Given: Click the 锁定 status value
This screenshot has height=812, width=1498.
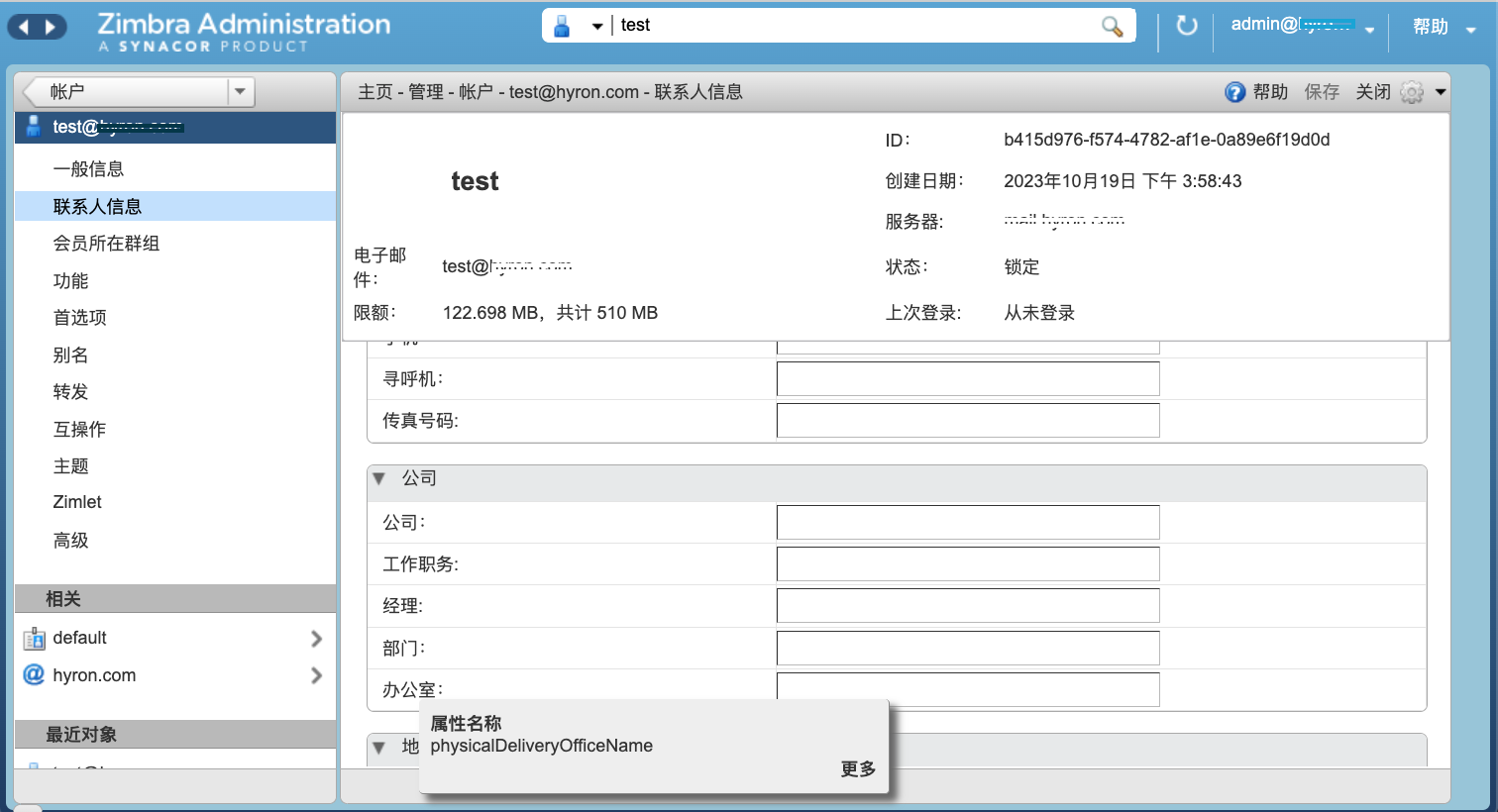Looking at the screenshot, I should pyautogui.click(x=1021, y=267).
